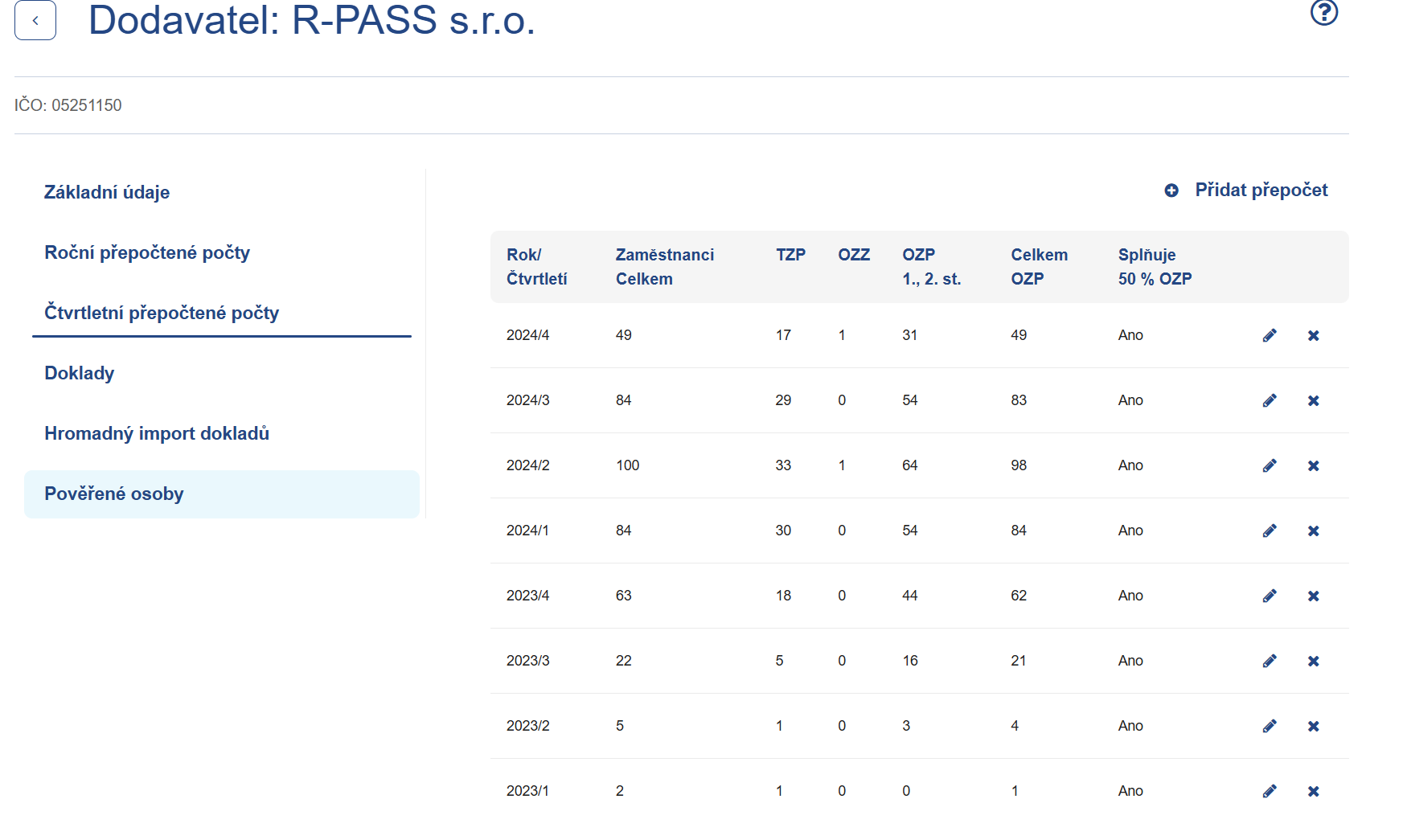Screen dimensions: 1403x840
Task: Delete the 2024/1 row
Action: click(1314, 531)
